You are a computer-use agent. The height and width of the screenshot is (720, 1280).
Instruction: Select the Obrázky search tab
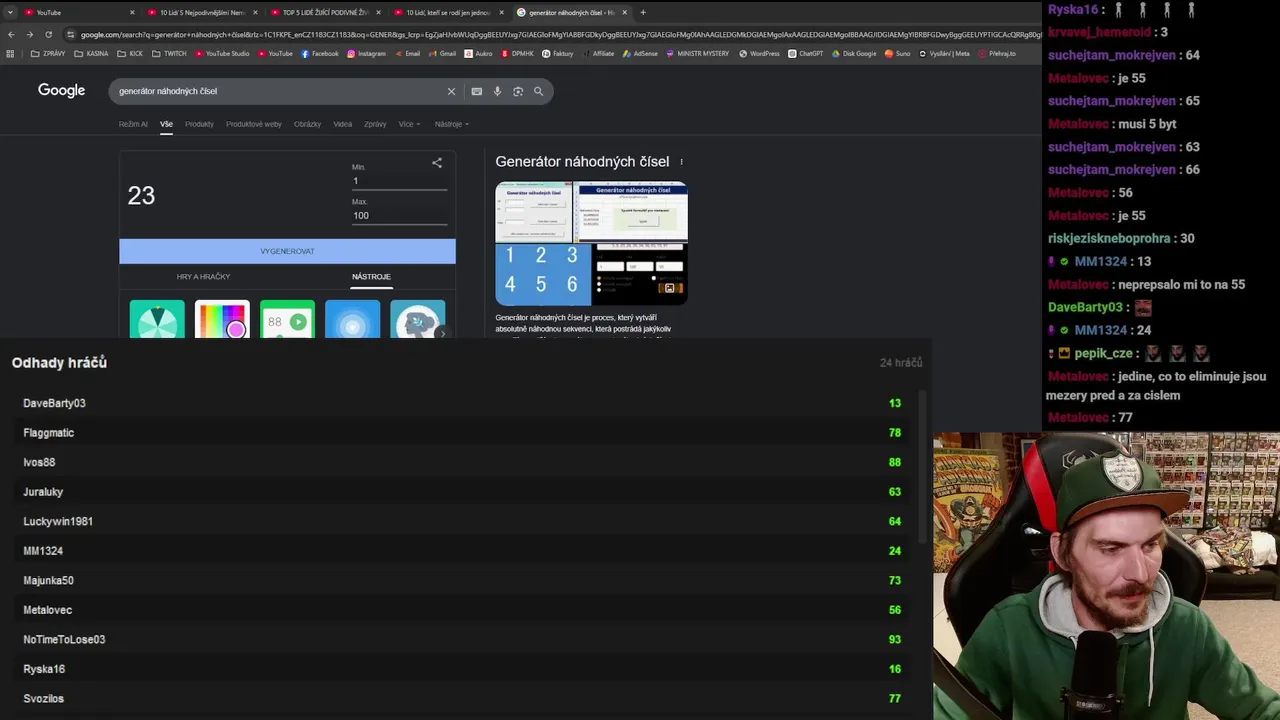[307, 124]
